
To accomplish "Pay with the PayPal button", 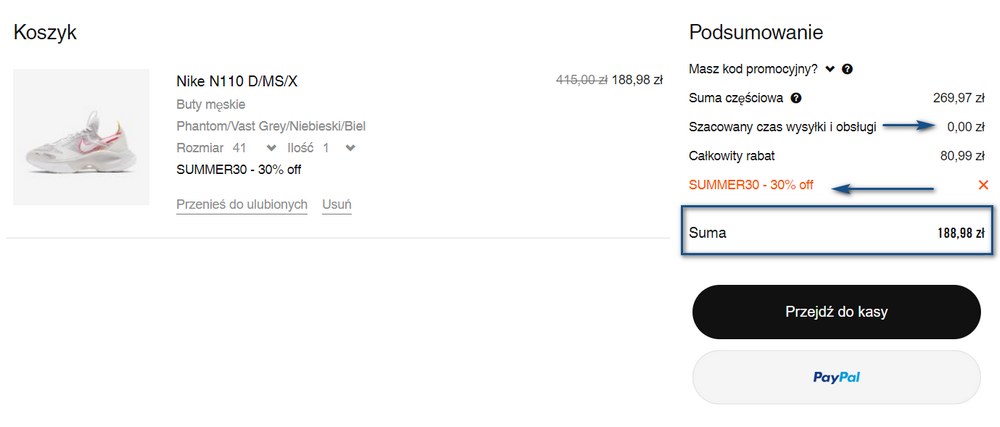I will click(836, 378).
